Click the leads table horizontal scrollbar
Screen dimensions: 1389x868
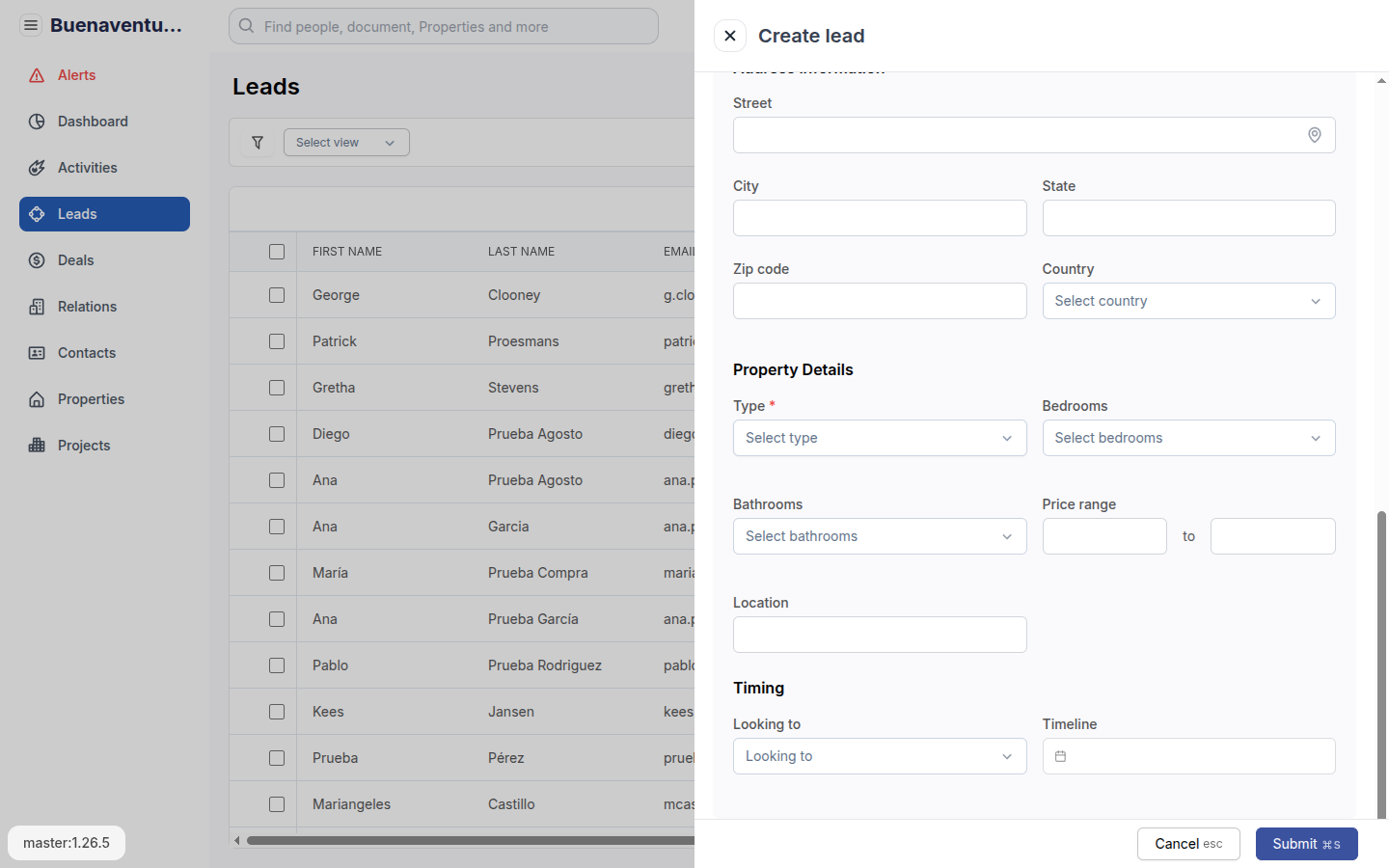click(471, 840)
